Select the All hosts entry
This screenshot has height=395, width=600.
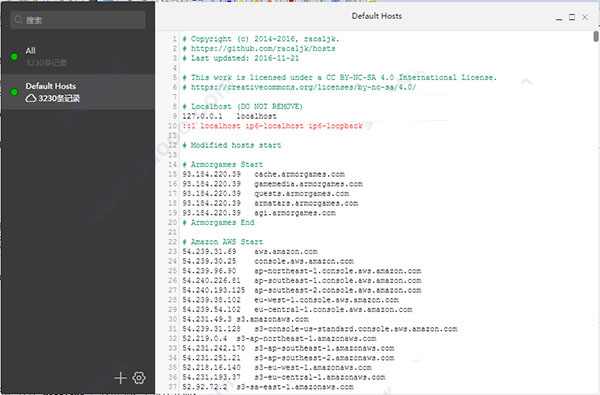click(78, 56)
